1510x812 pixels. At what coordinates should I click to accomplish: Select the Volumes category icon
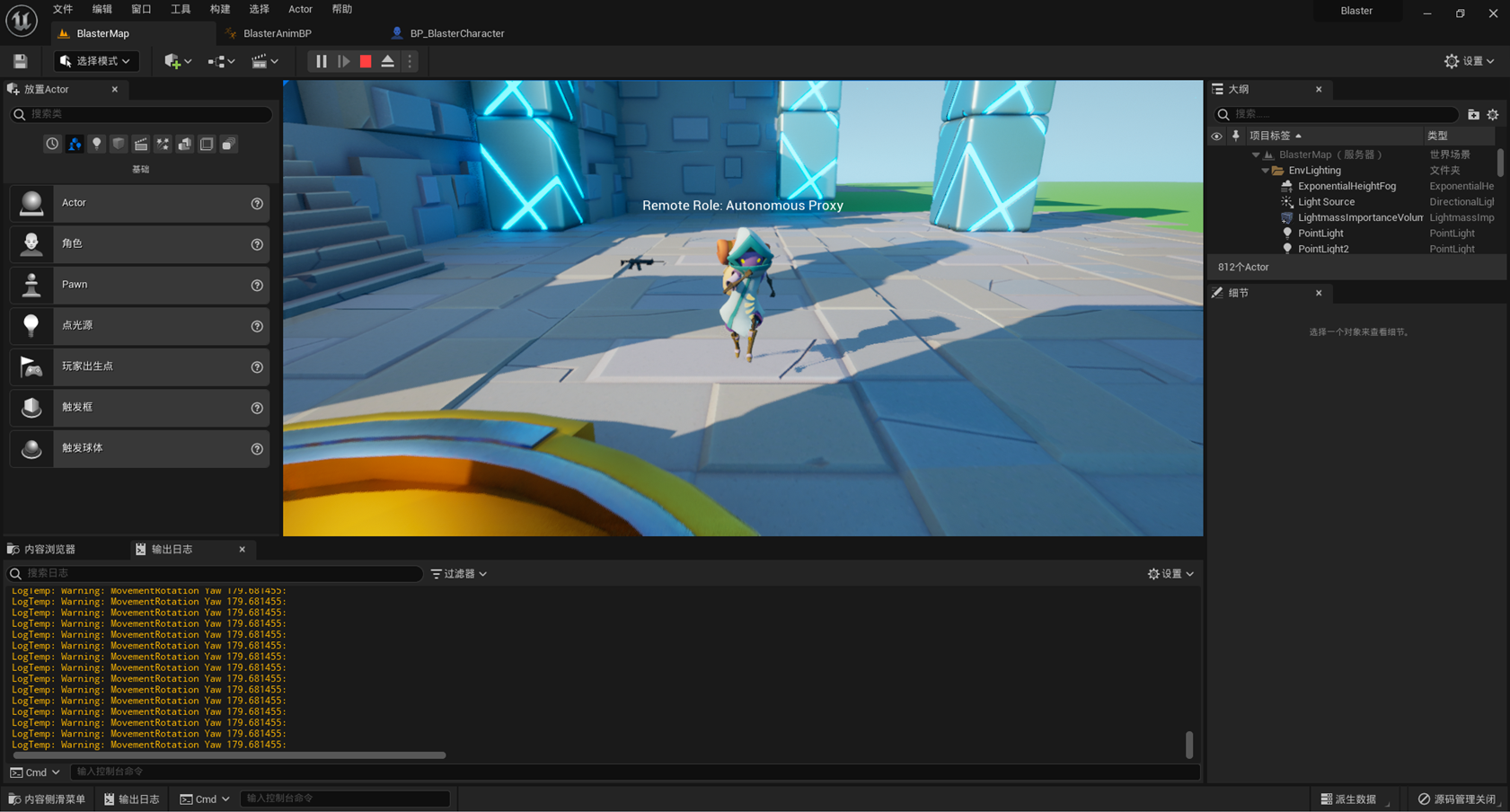pyautogui.click(x=207, y=144)
